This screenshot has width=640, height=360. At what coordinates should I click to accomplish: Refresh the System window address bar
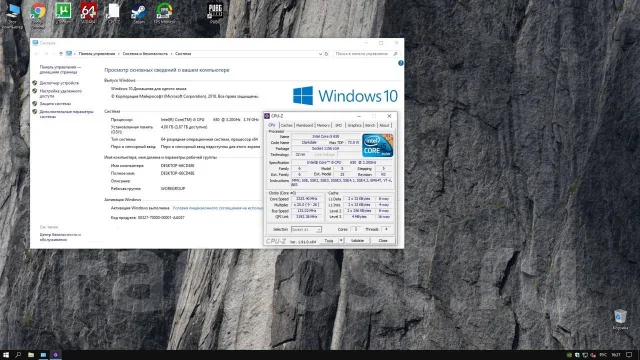[x=326, y=53]
